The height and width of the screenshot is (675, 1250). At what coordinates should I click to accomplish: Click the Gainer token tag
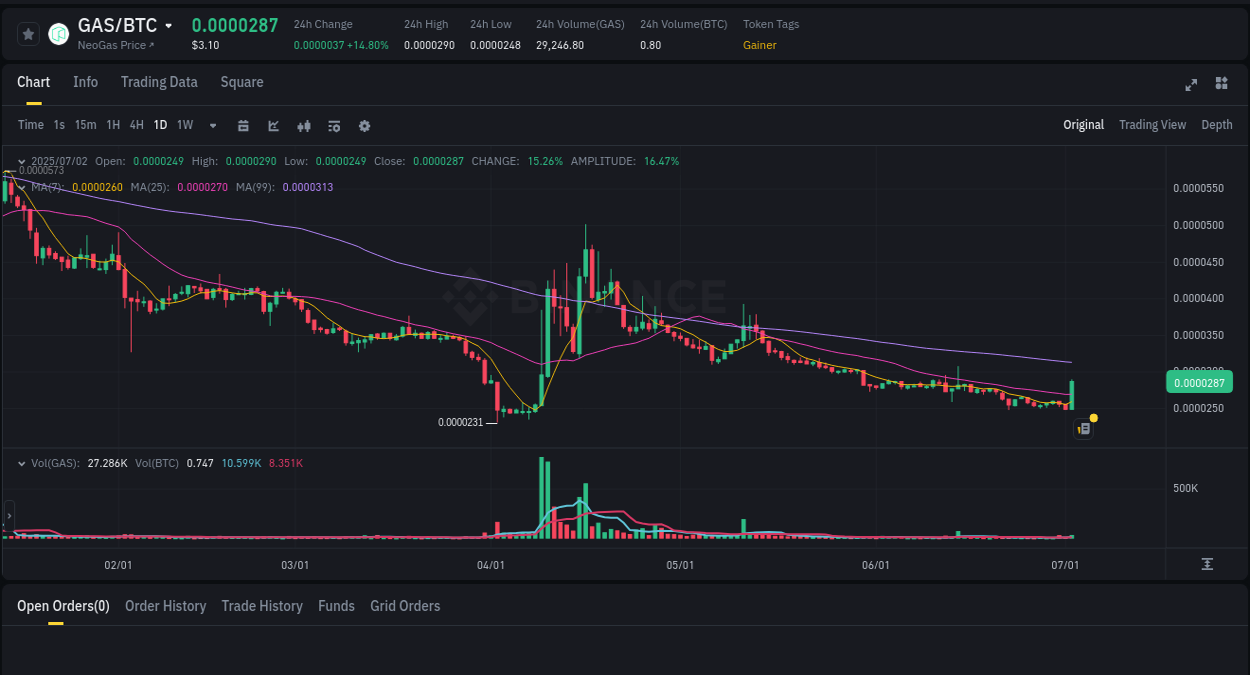(759, 45)
